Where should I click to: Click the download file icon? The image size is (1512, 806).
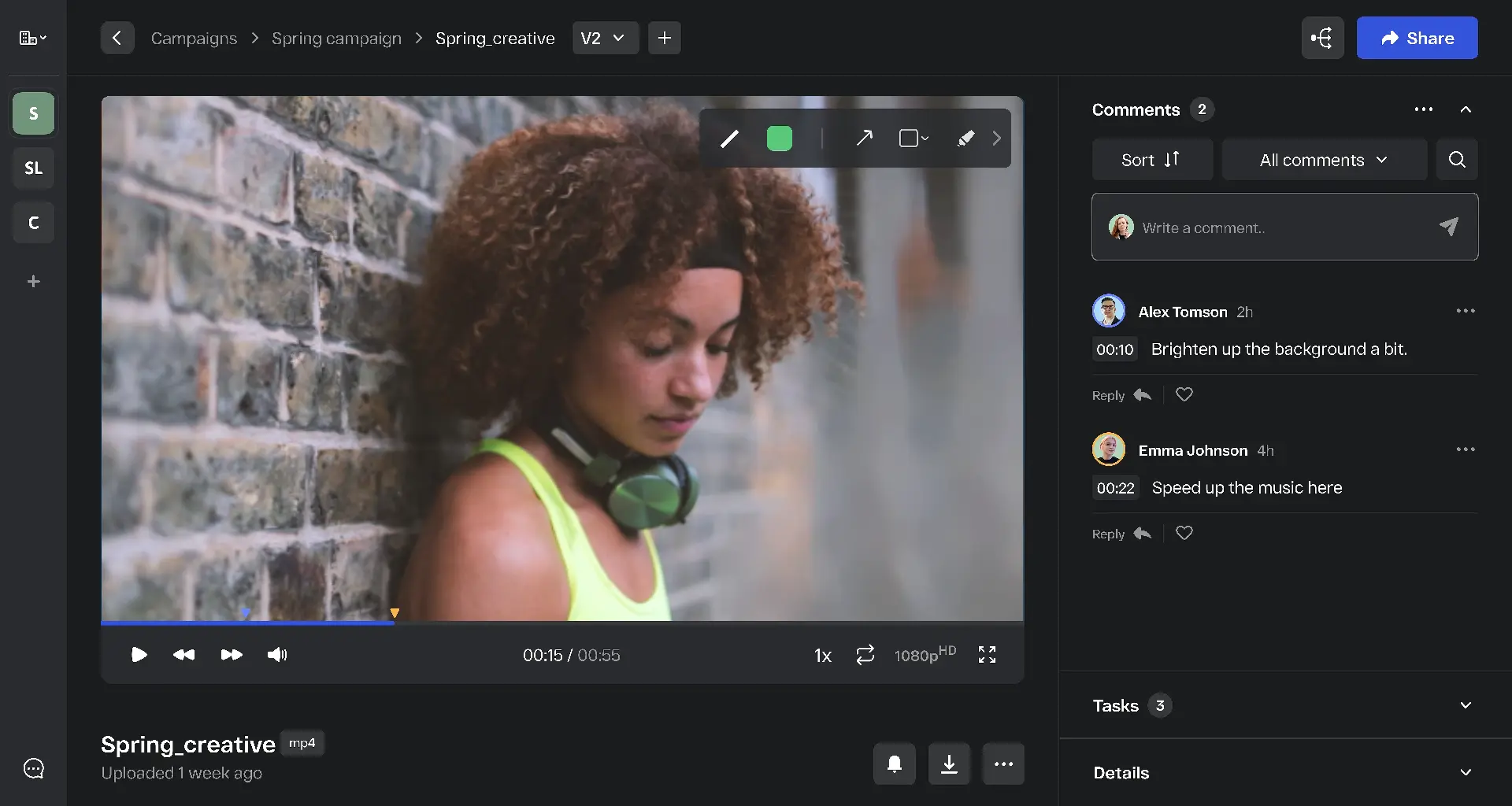click(949, 763)
